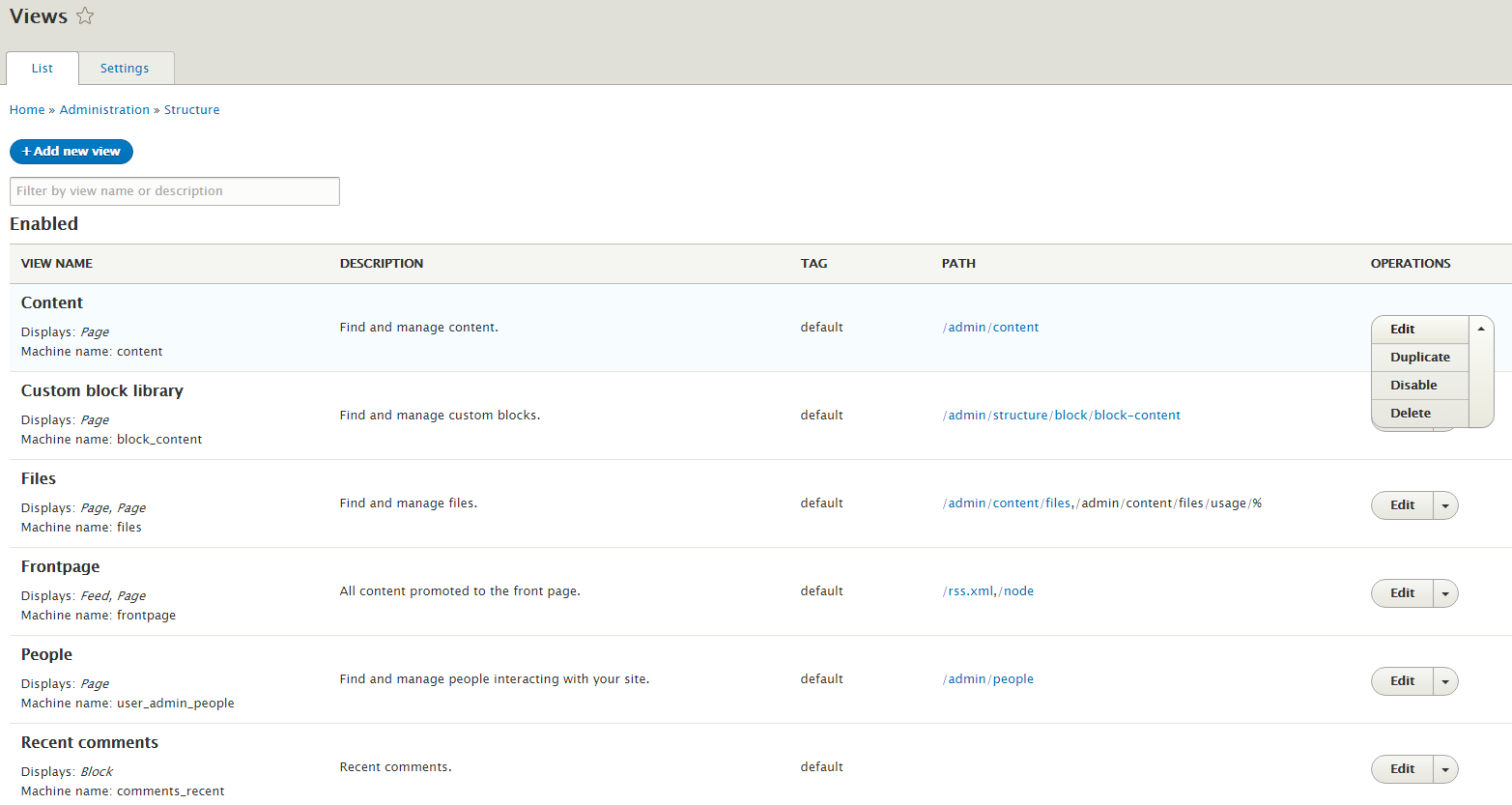Focus the filter by view name field

tap(175, 191)
